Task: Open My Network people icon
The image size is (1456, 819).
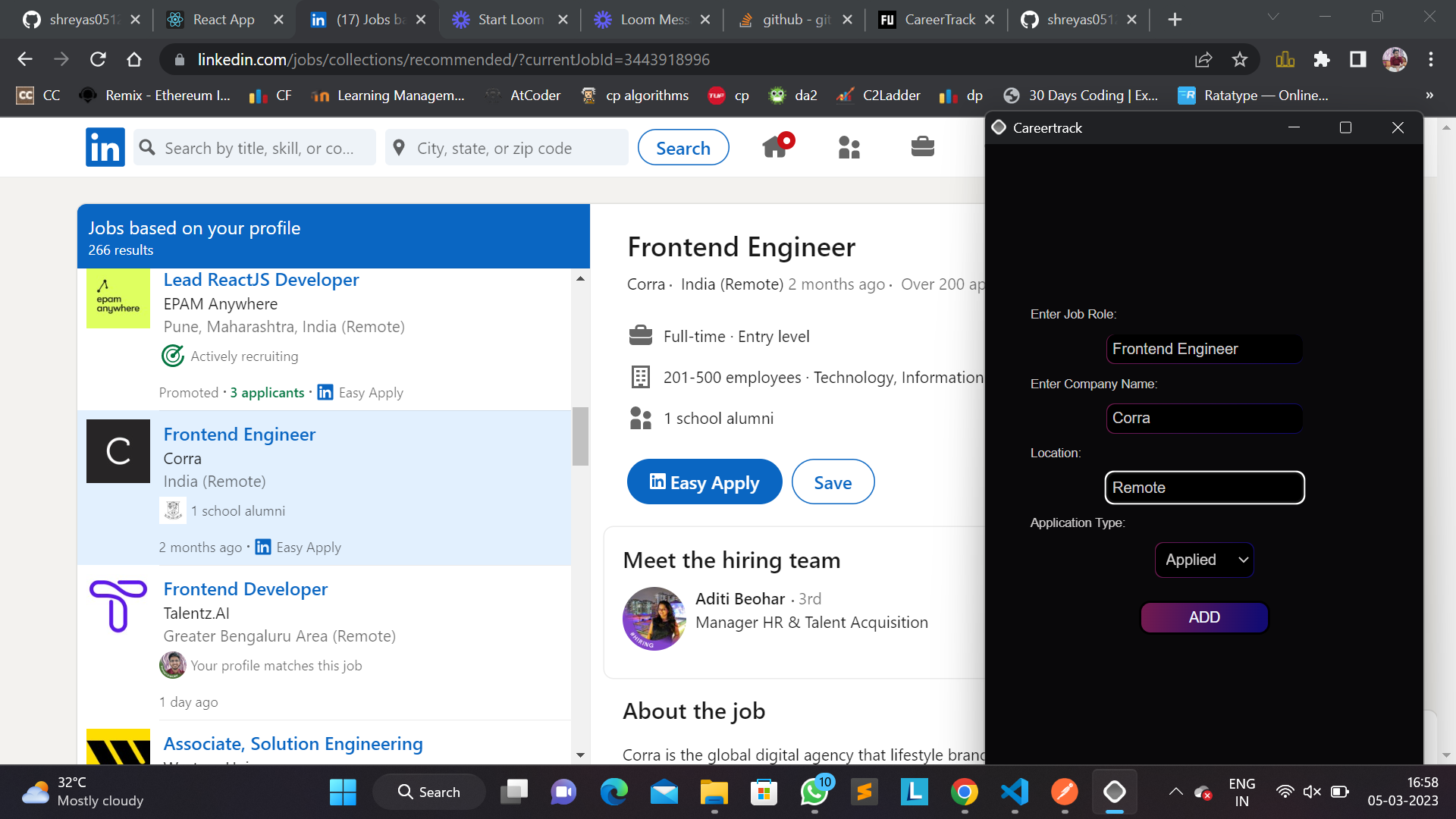Action: click(x=849, y=147)
